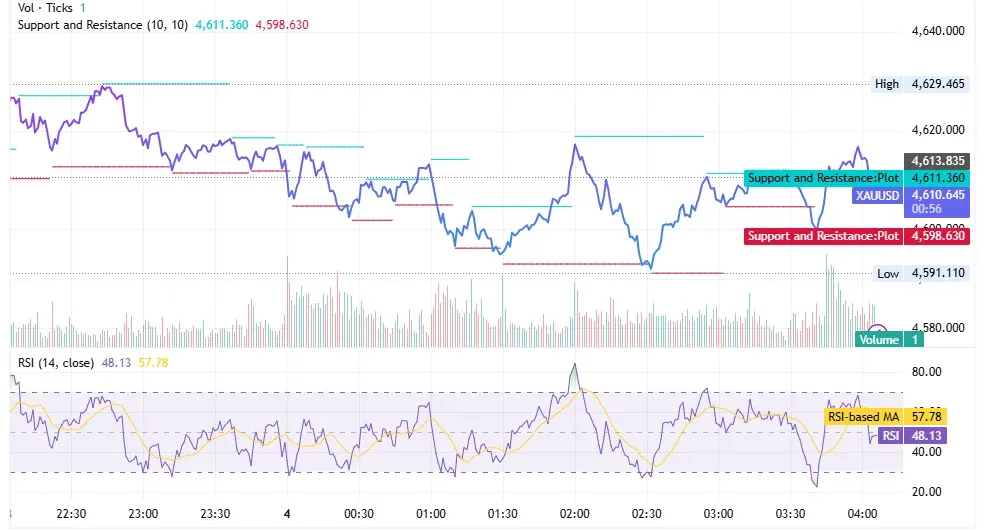Click the 02:30 time axis label

click(646, 514)
